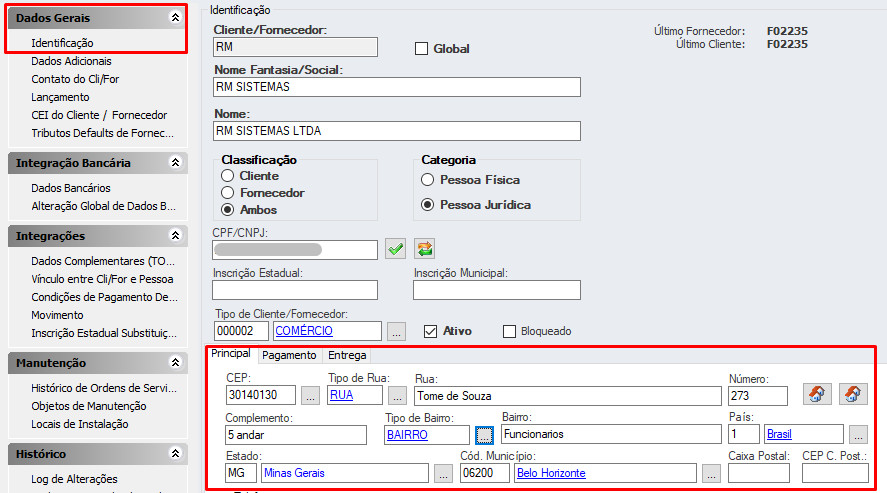Open lookup for Tipo de Cliente/Fornecedor
This screenshot has height=493, width=887.
pos(396,332)
